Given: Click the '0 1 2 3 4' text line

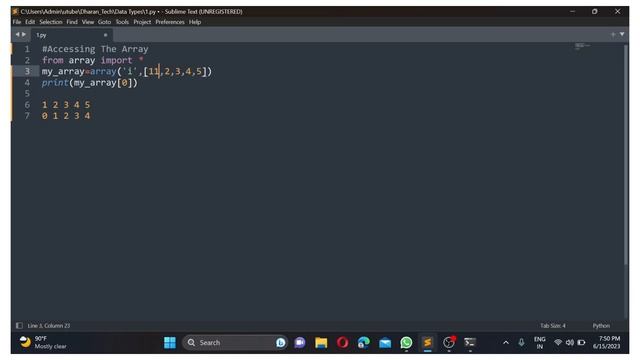Looking at the screenshot, I should click(66, 116).
